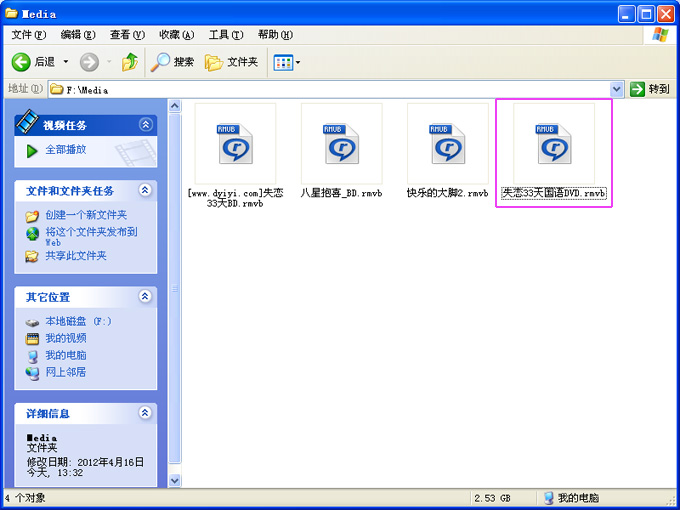Click 将这个文件夹发布到 Web link
Viewport: 680px width, 510px height.
pos(92,236)
